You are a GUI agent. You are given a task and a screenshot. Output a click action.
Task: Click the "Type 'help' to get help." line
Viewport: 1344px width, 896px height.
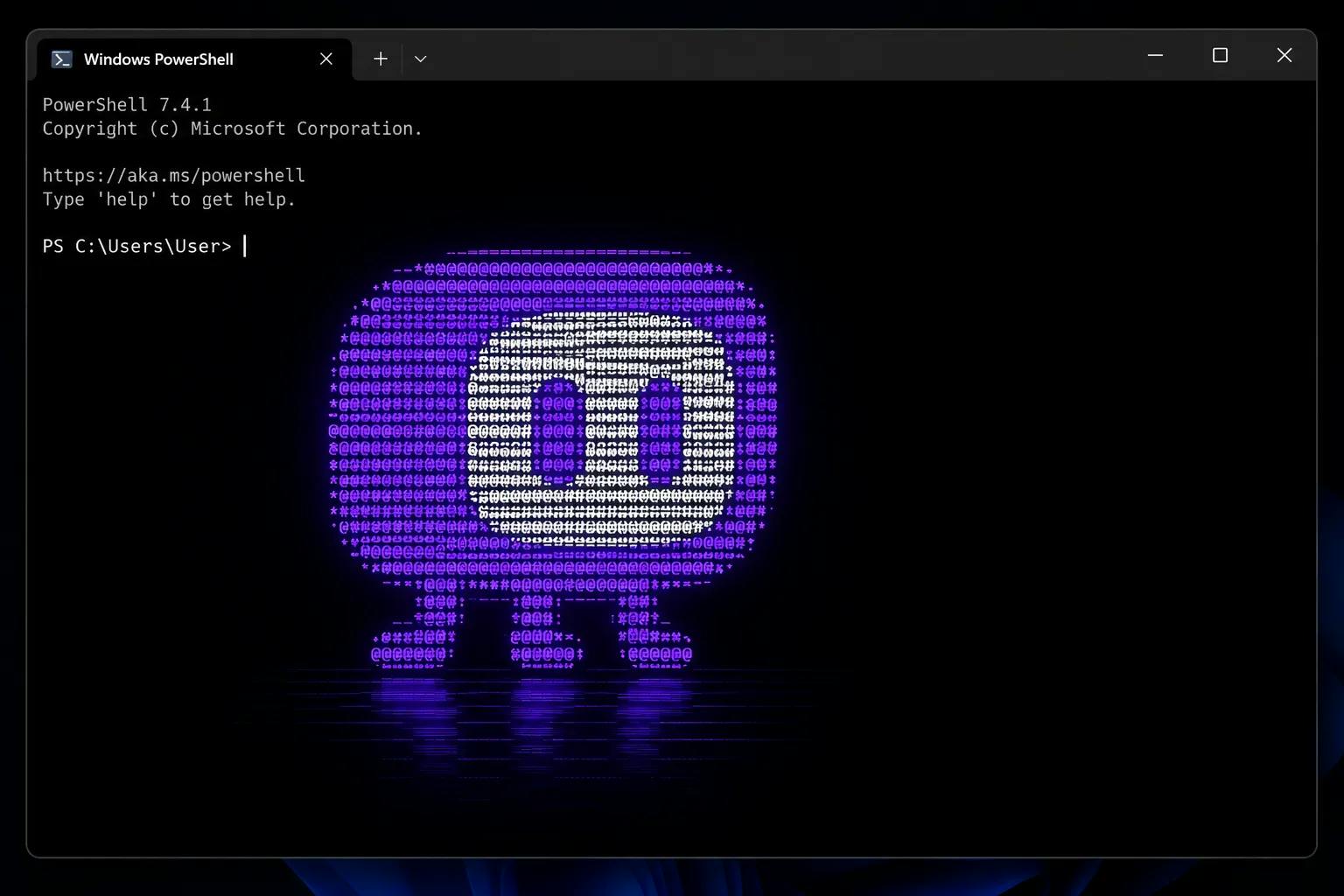click(x=169, y=199)
